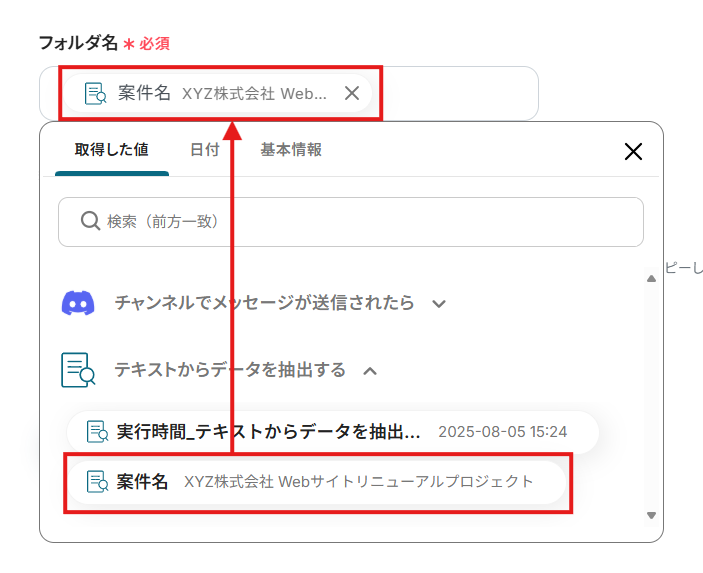Viewport: 703px width, 573px height.
Task: Click scrollbar down arrow in value list
Action: (x=651, y=516)
